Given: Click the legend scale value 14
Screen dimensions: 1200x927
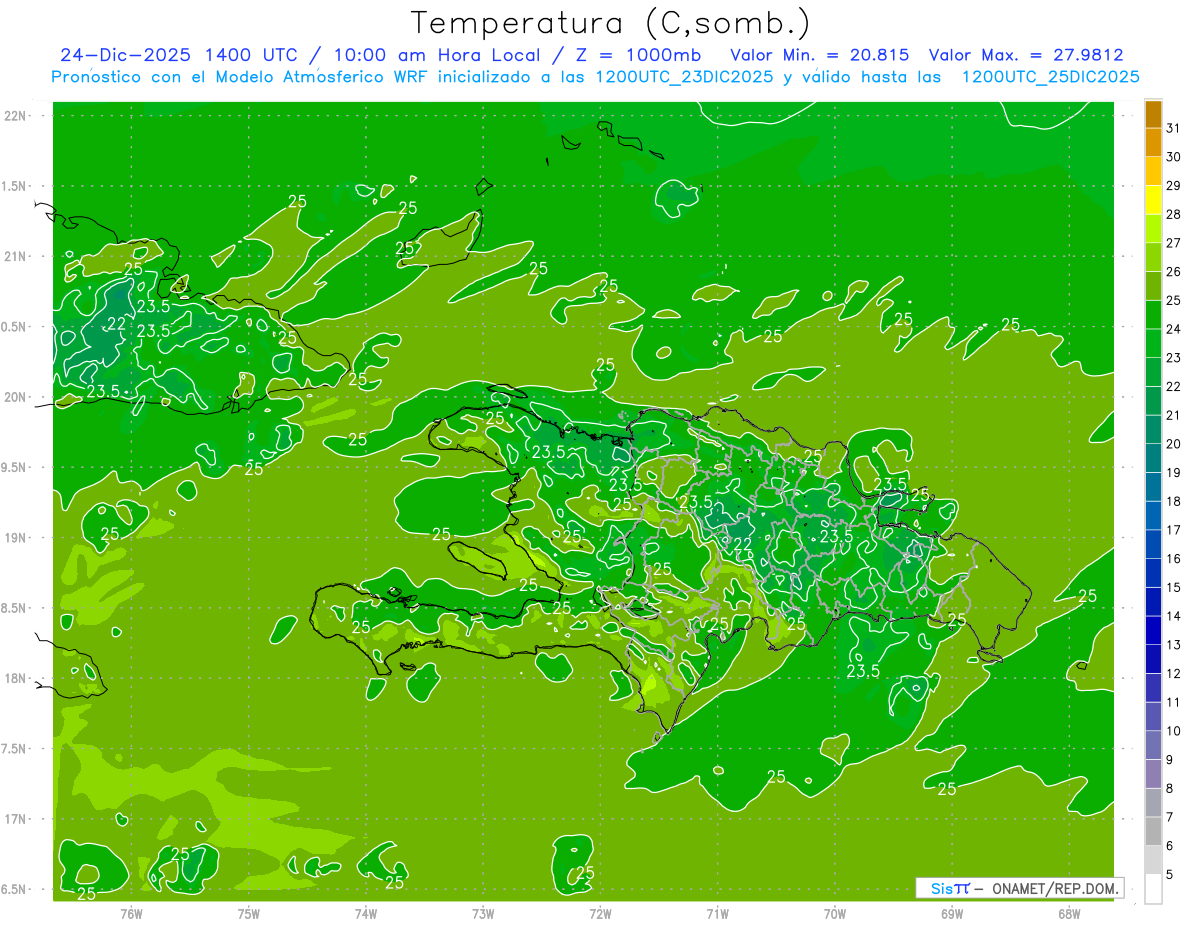Looking at the screenshot, I should (1174, 616).
